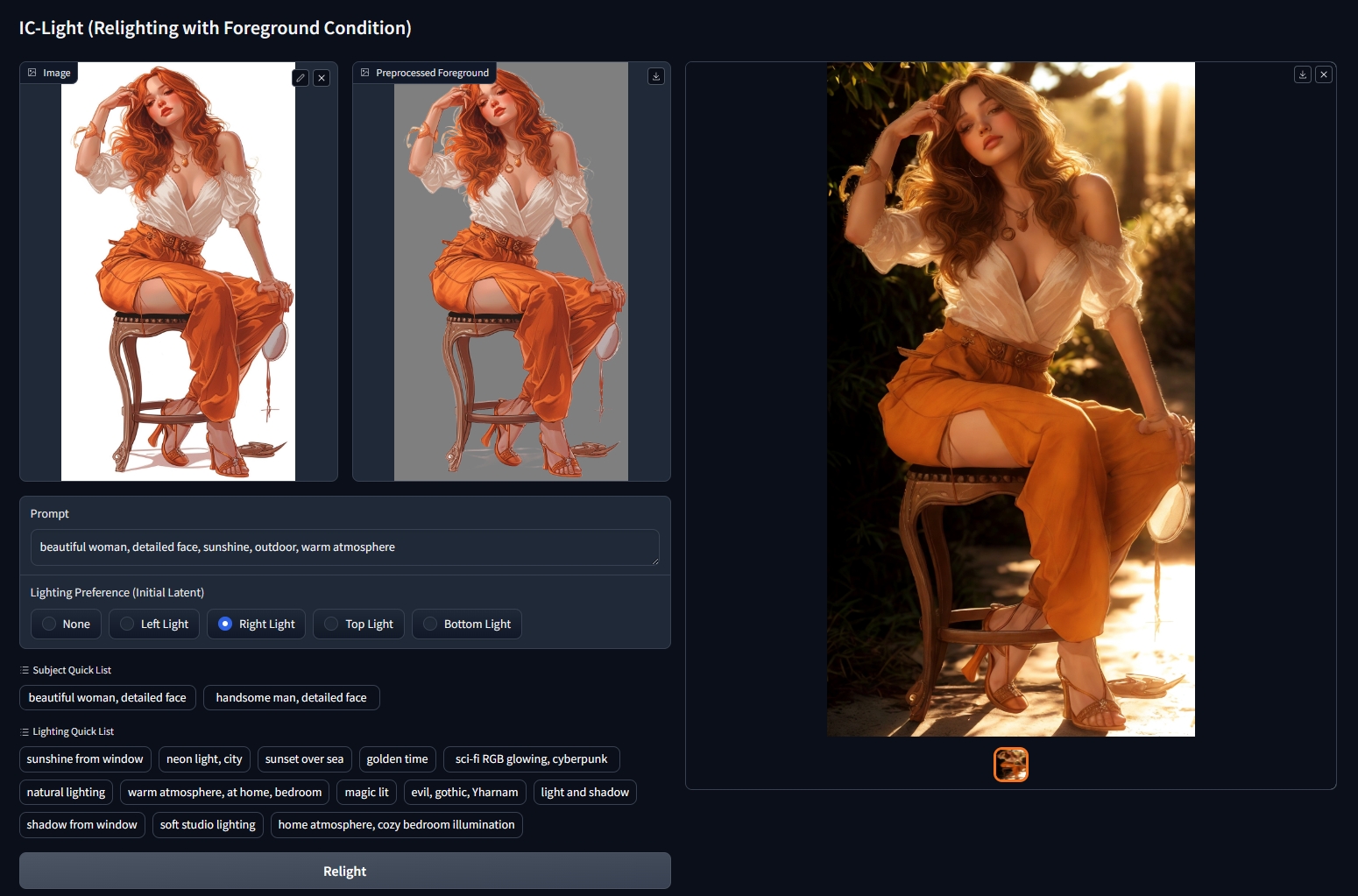Image resolution: width=1358 pixels, height=896 pixels.
Task: Click the IC-Light page heading
Action: pos(215,28)
